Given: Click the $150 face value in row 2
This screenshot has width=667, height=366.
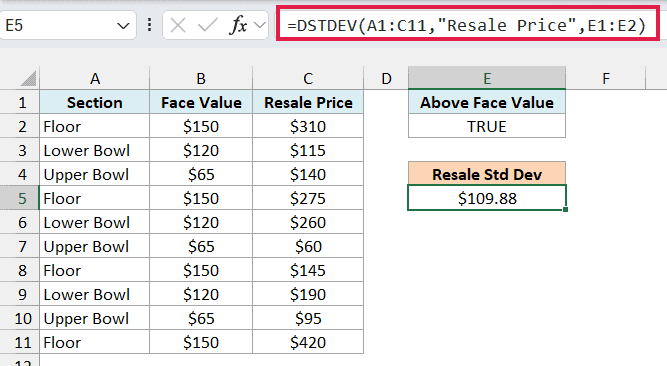Looking at the screenshot, I should point(201,126).
